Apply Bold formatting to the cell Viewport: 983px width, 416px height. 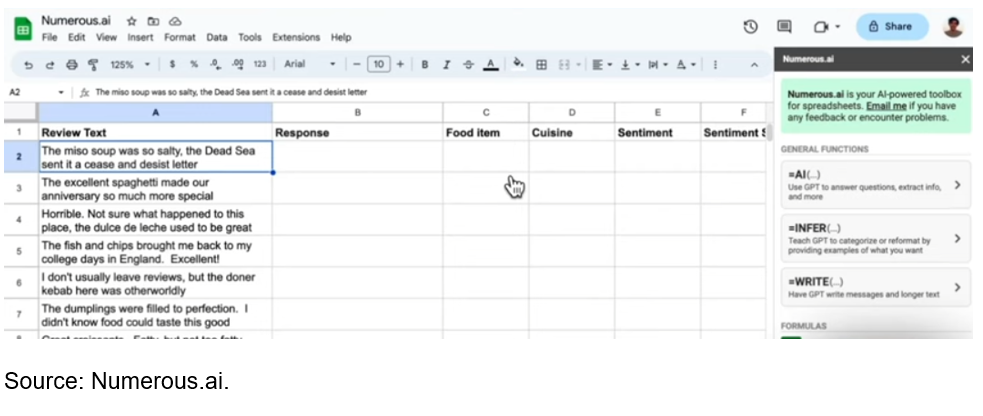(424, 64)
